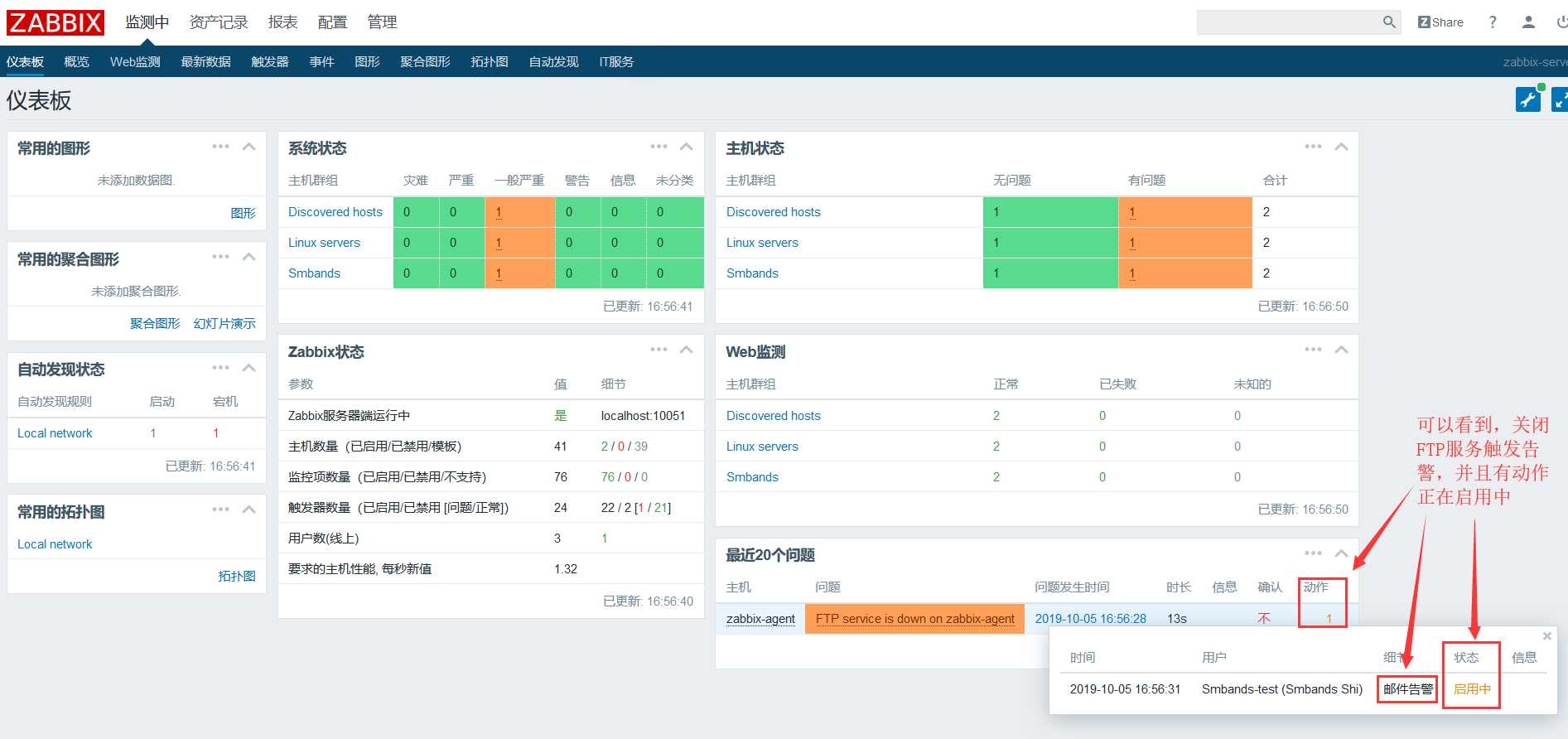Collapse the 常用的拓扑图 widget
Screen dimensions: 1568x739
pos(248,510)
